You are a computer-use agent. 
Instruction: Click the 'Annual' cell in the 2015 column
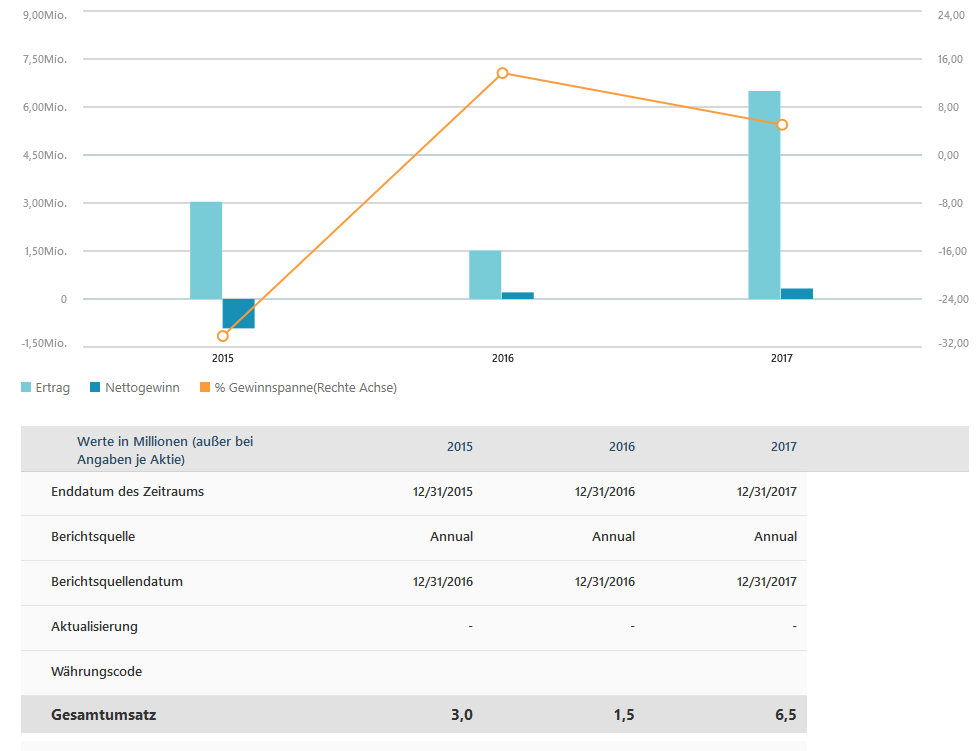[x=451, y=537]
